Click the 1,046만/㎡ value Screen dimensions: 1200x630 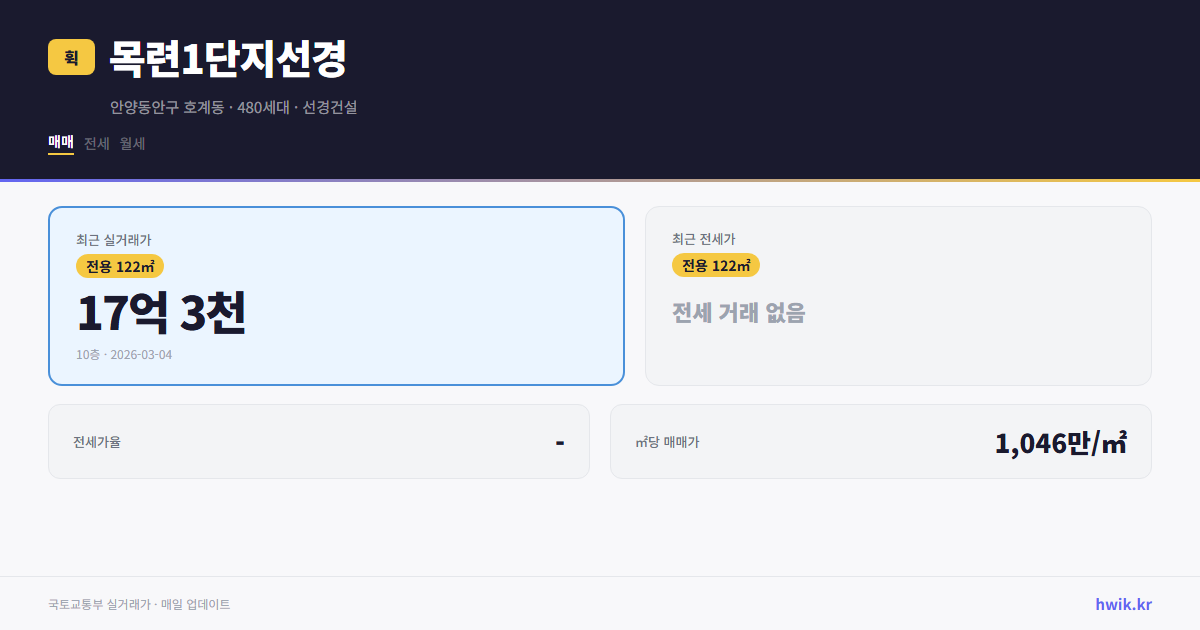pos(1062,440)
